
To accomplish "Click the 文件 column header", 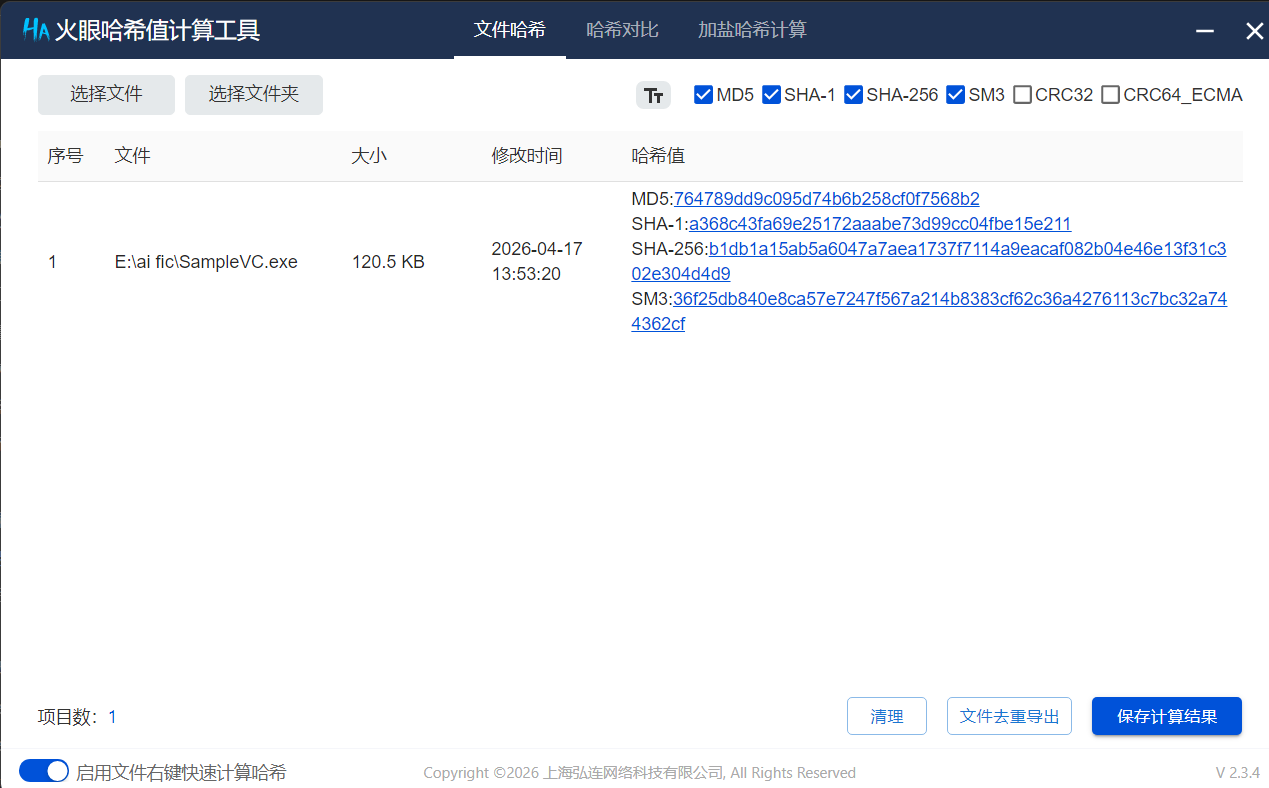I will [x=133, y=156].
